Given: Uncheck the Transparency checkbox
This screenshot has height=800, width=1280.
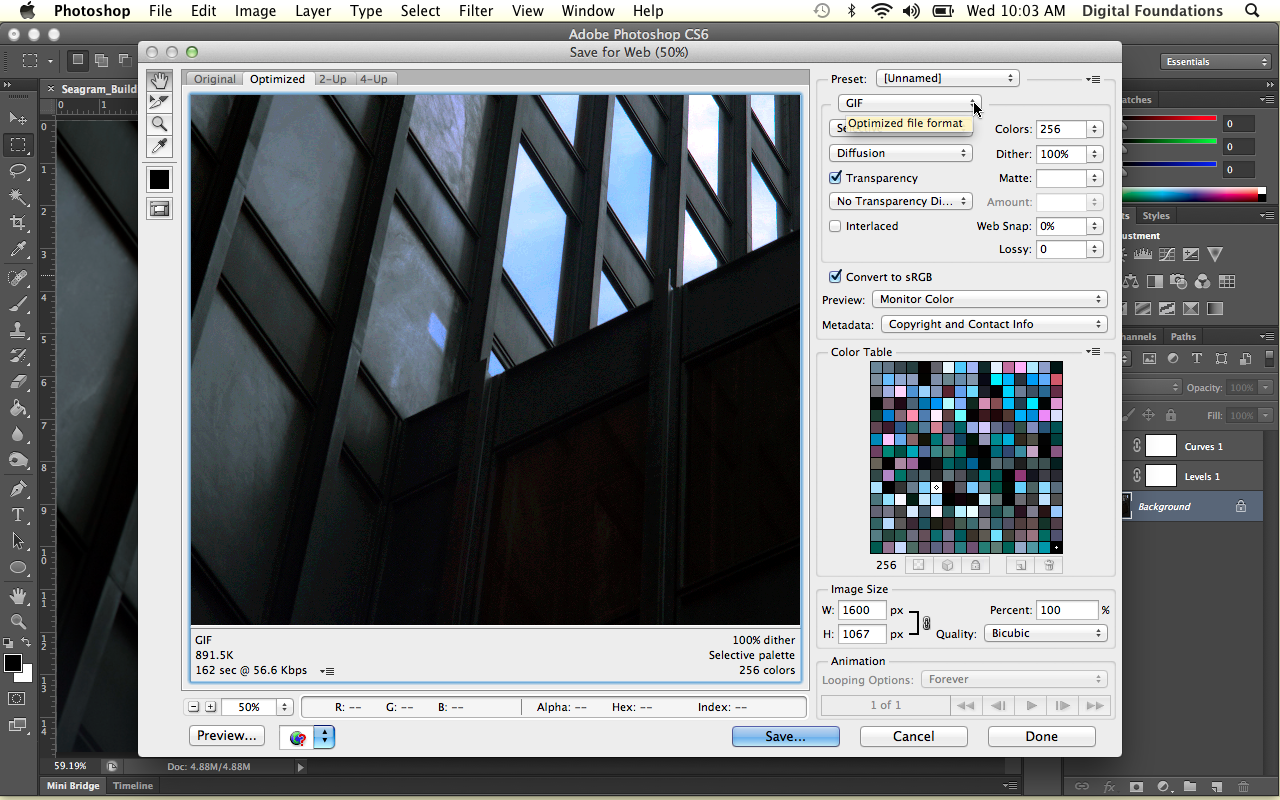Looking at the screenshot, I should (835, 178).
